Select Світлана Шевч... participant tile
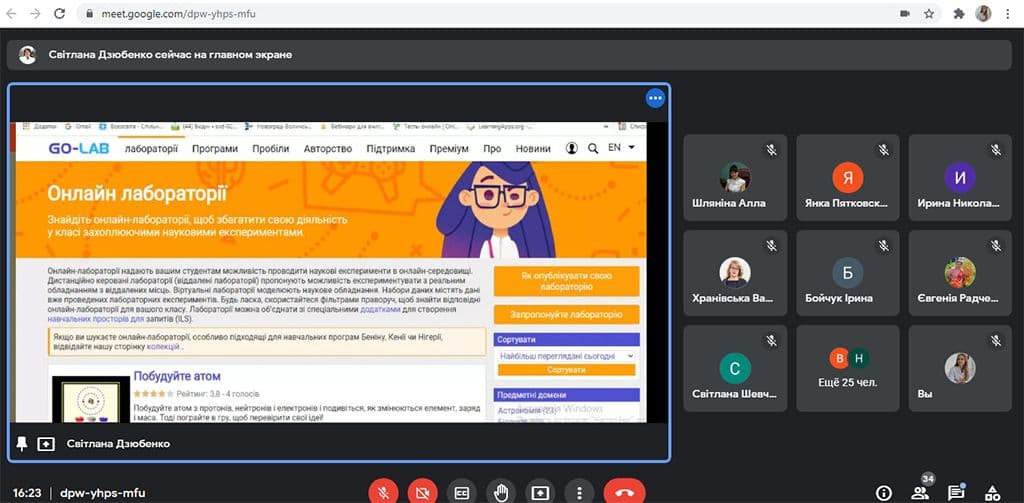This screenshot has height=503, width=1024. (x=735, y=368)
